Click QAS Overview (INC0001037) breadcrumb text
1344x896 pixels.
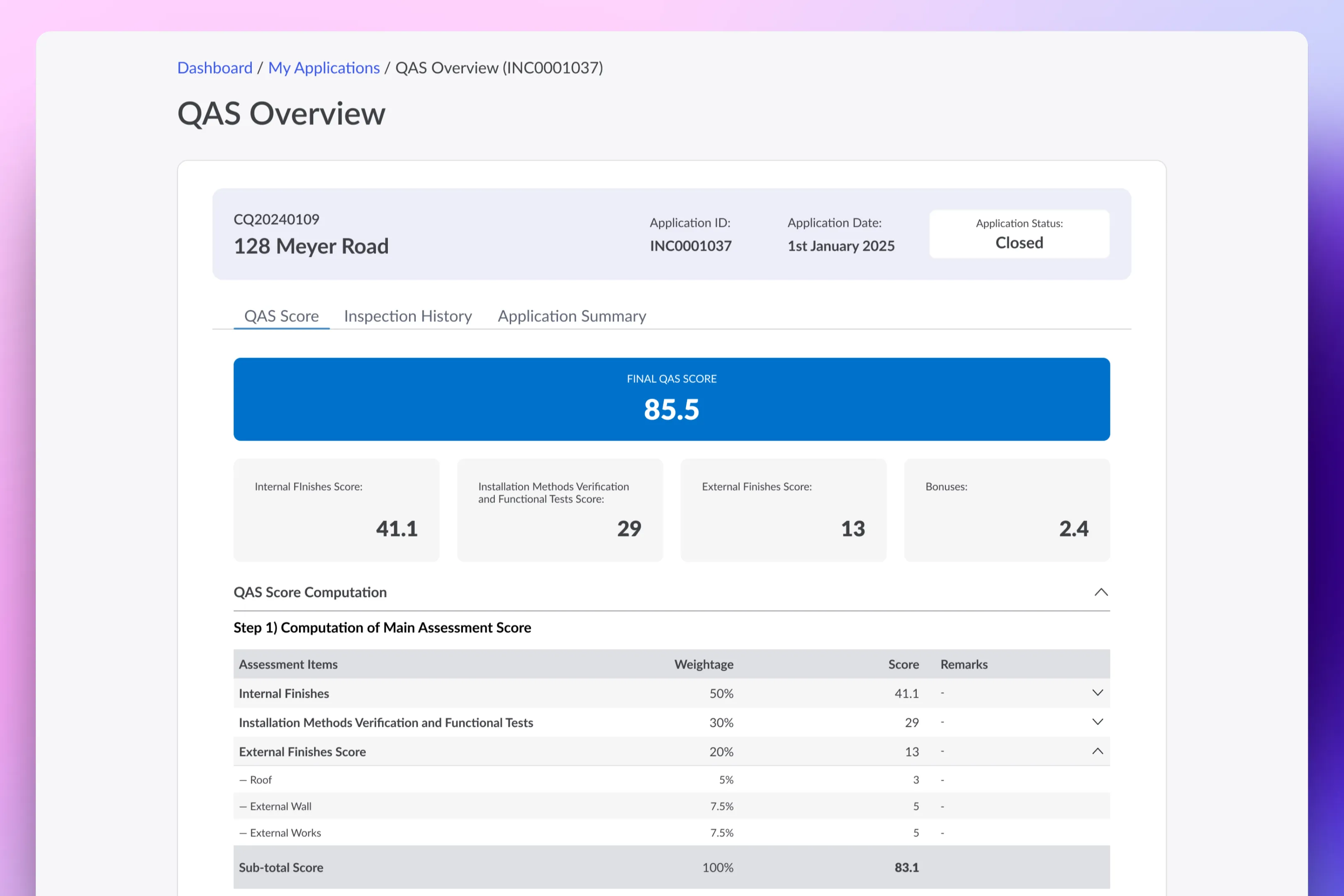point(499,68)
